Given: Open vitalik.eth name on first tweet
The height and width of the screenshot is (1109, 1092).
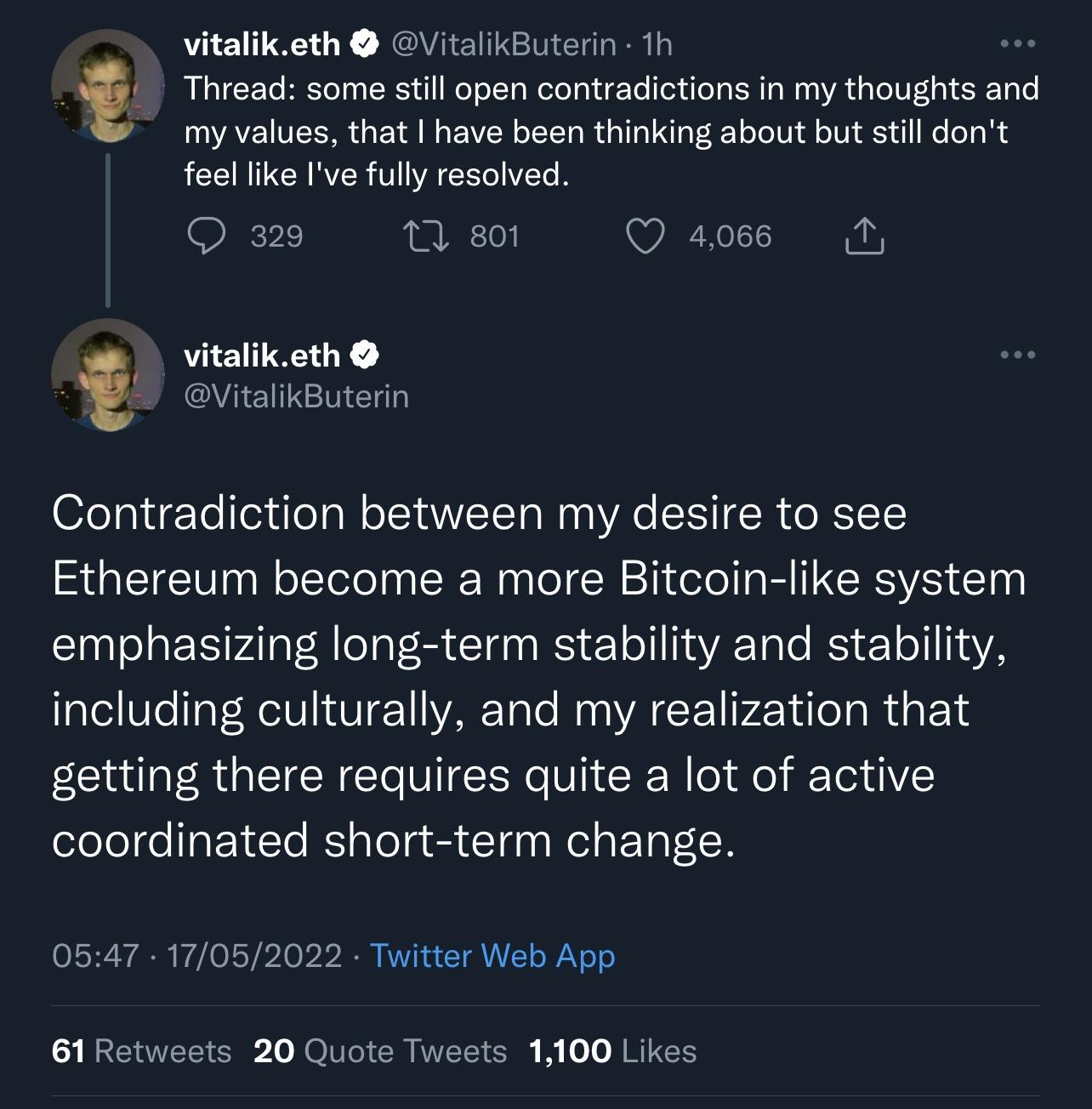Looking at the screenshot, I should pyautogui.click(x=262, y=44).
